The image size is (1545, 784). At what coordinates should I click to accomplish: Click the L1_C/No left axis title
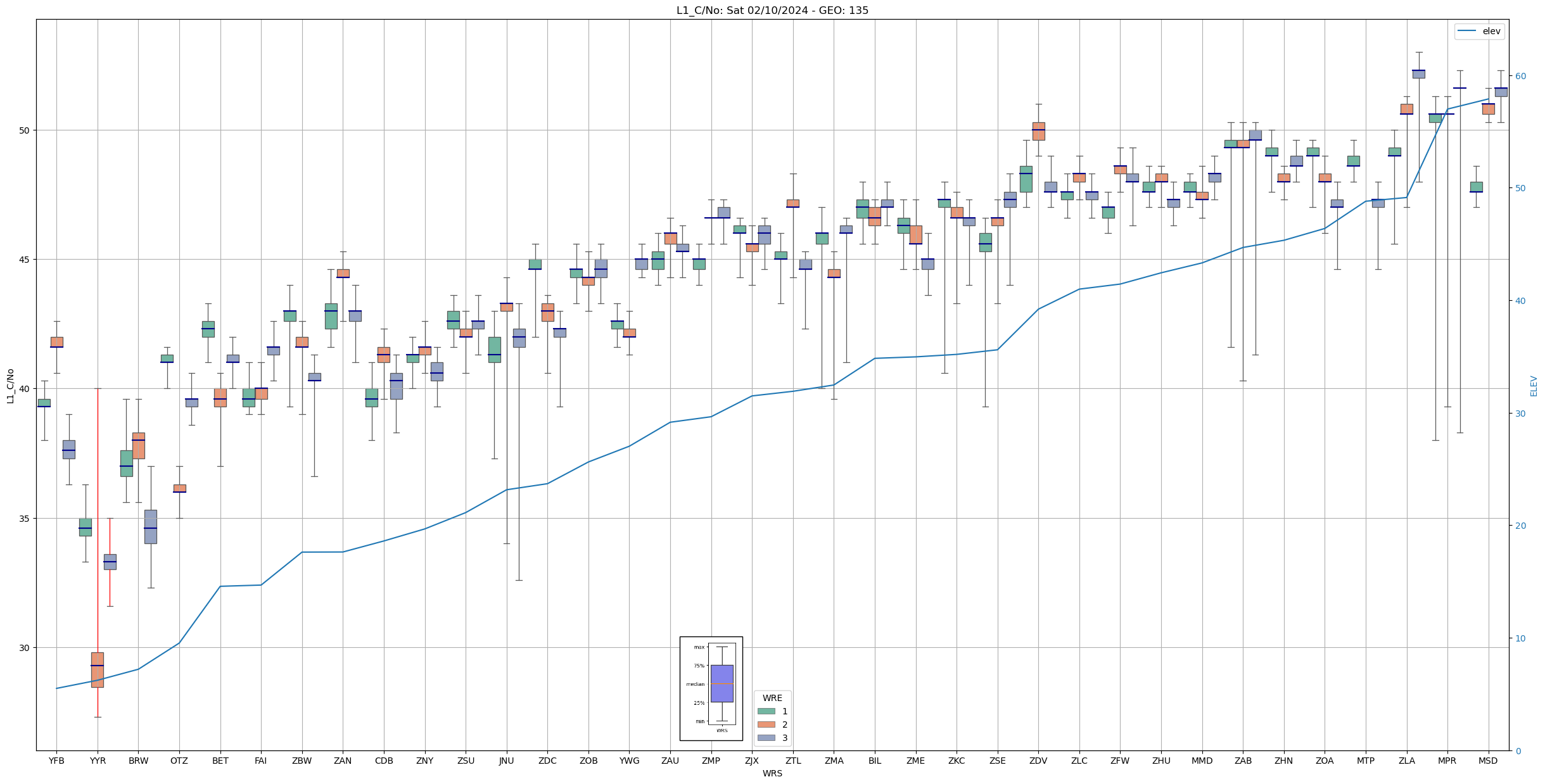[10, 386]
